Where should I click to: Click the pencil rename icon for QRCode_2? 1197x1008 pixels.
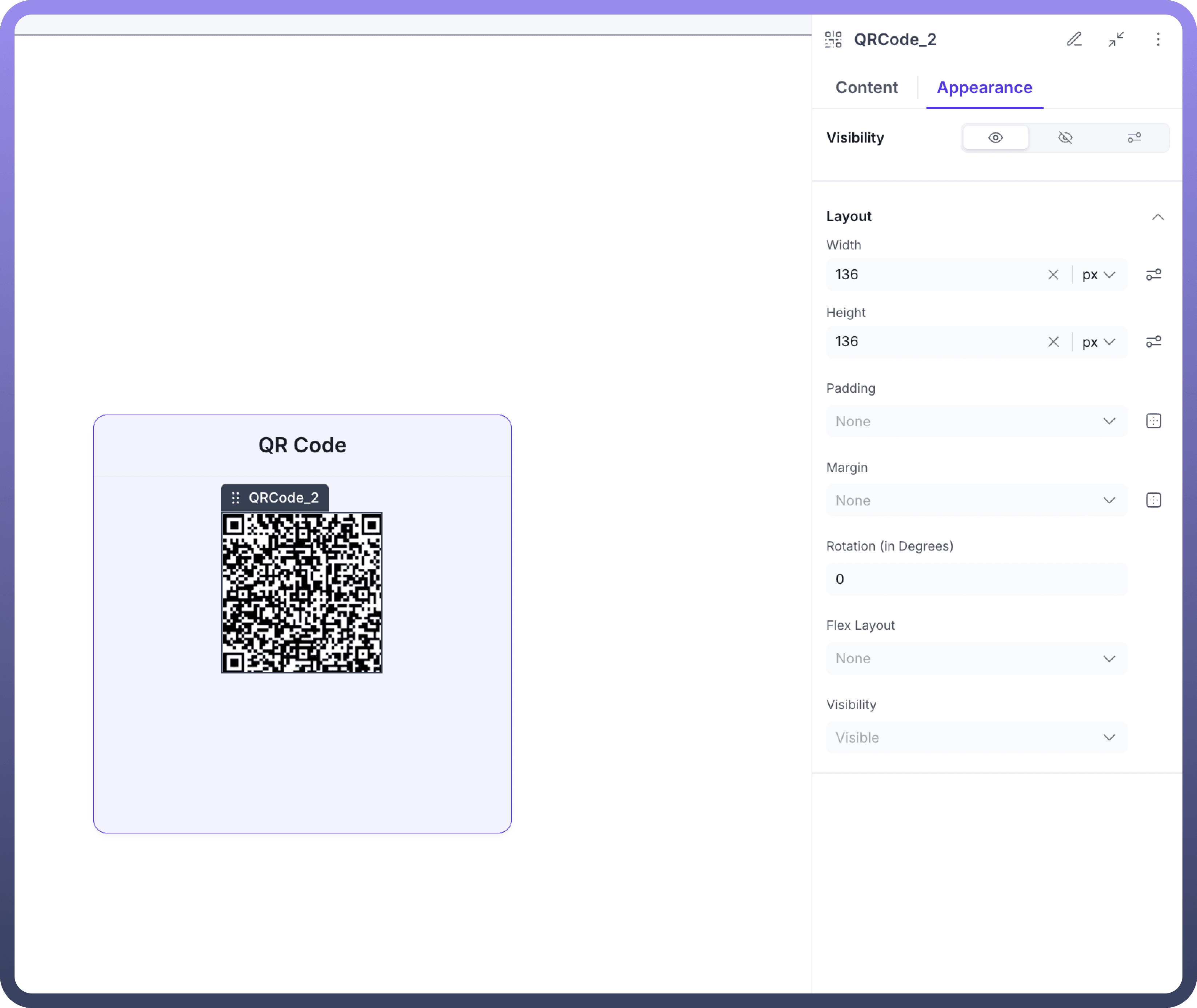1074,39
